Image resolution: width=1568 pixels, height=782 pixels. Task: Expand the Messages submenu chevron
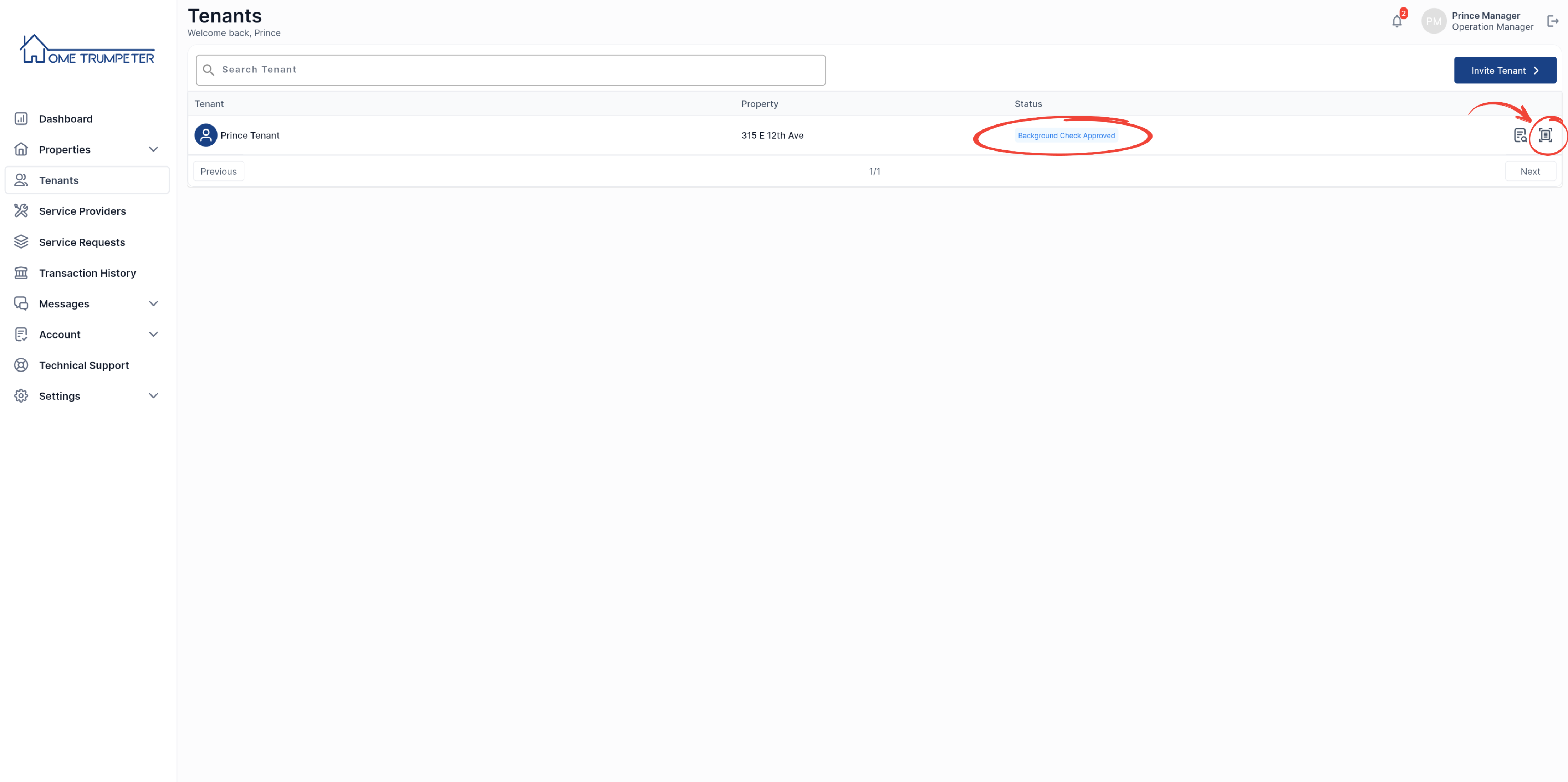153,303
